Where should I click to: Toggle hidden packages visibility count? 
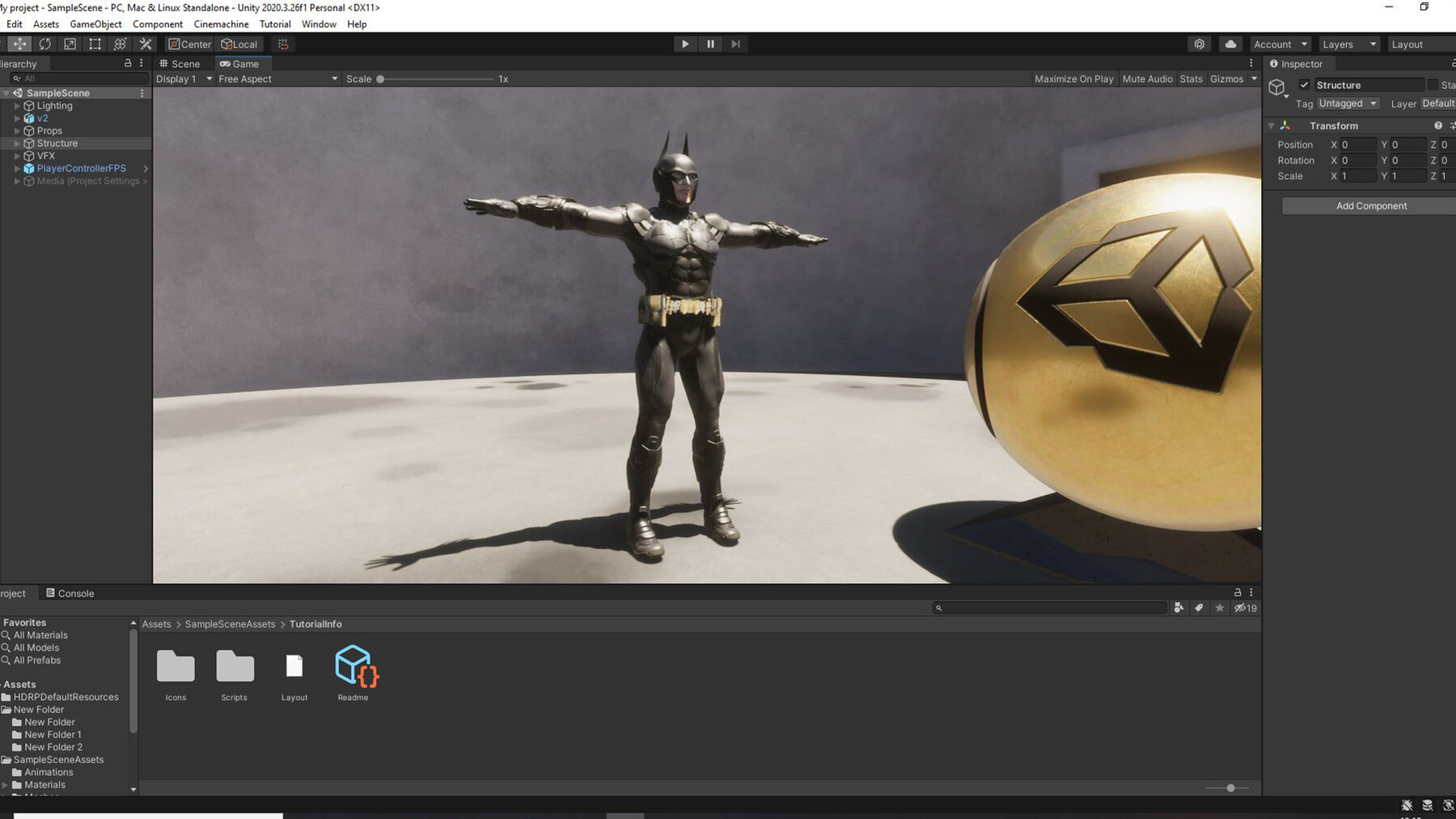pos(1246,608)
